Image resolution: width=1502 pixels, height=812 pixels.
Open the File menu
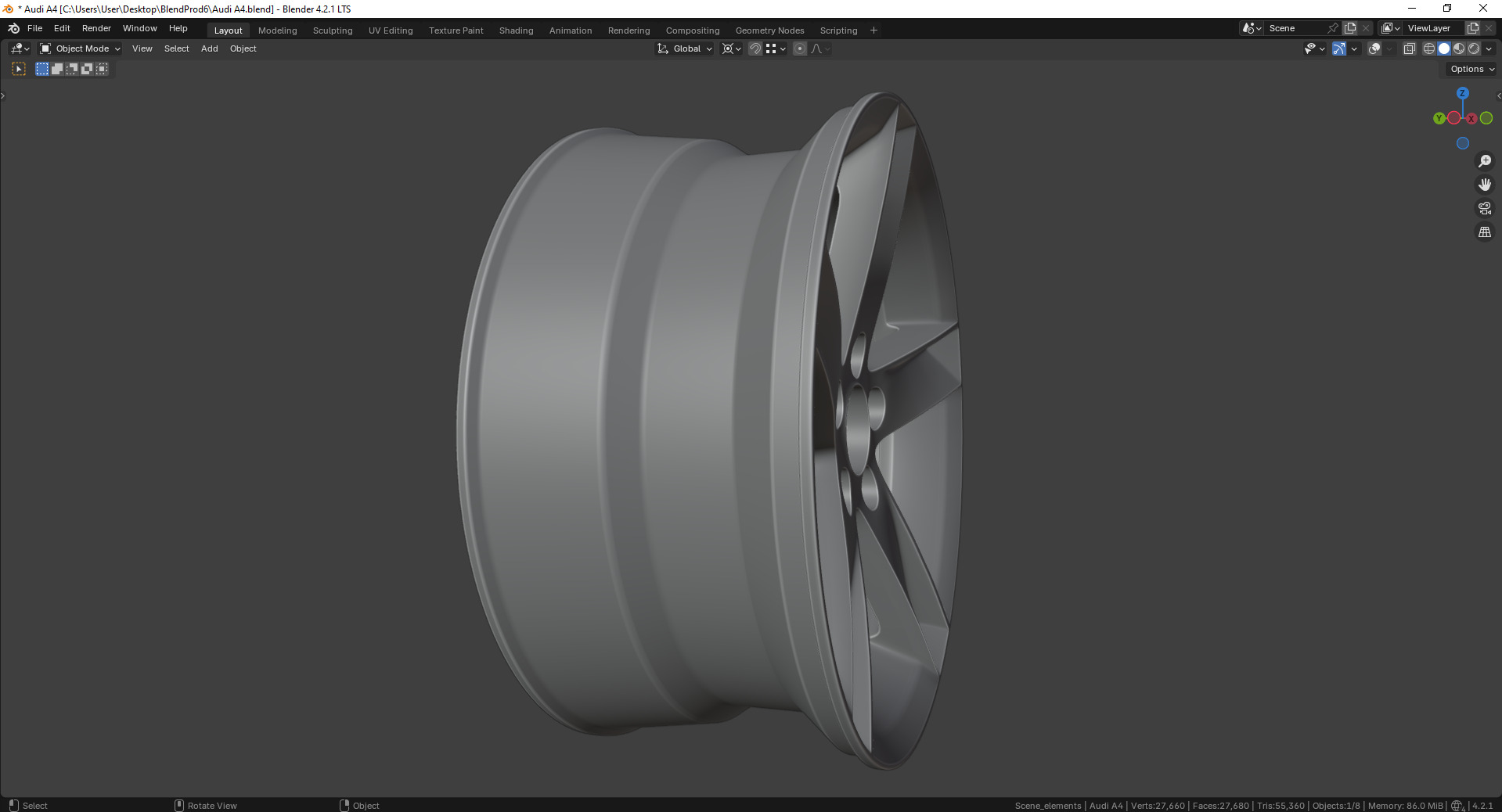pyautogui.click(x=35, y=28)
